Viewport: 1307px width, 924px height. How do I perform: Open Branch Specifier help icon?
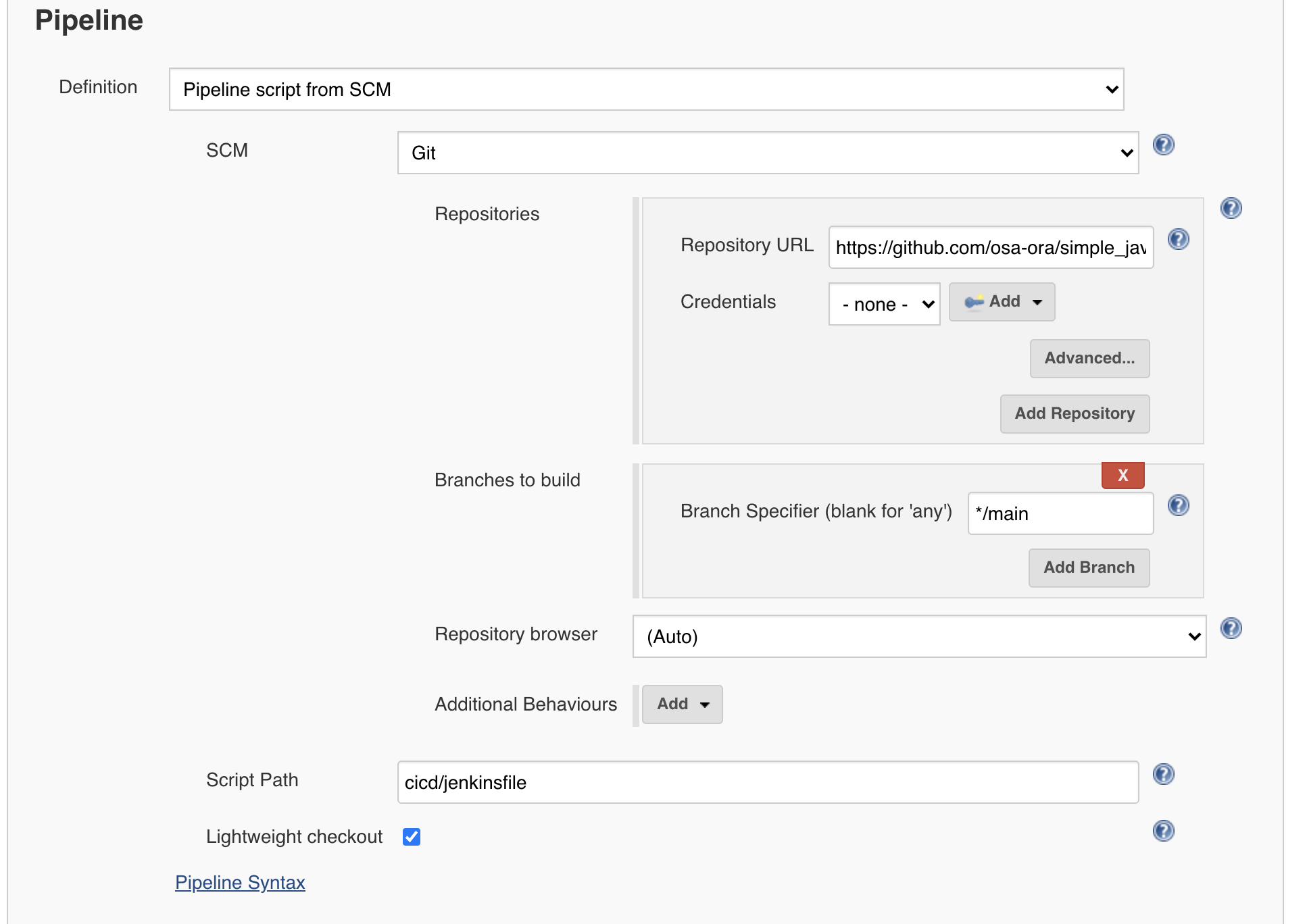coord(1179,505)
